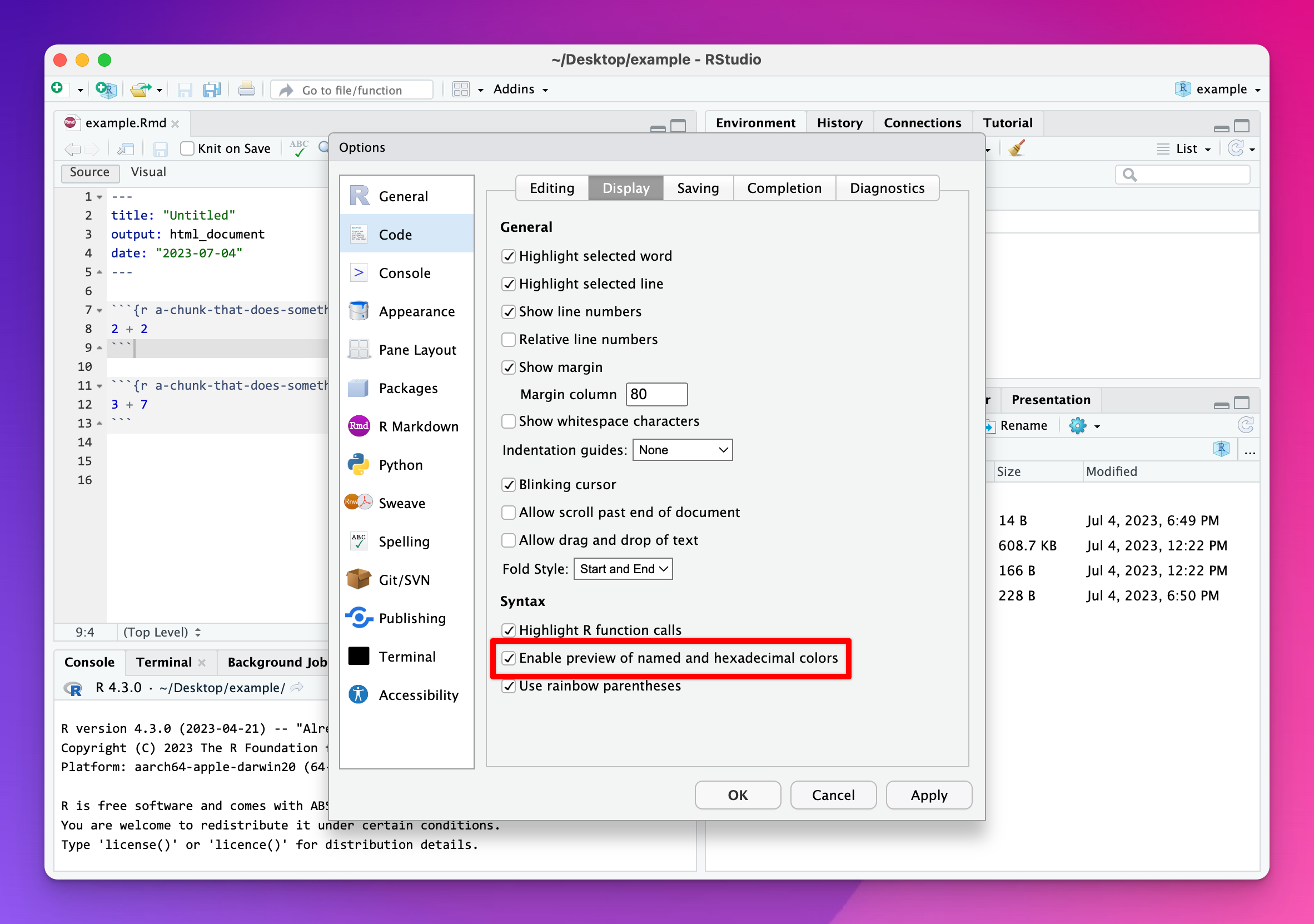
Task: Click the workspace panes layout icon
Action: point(461,90)
